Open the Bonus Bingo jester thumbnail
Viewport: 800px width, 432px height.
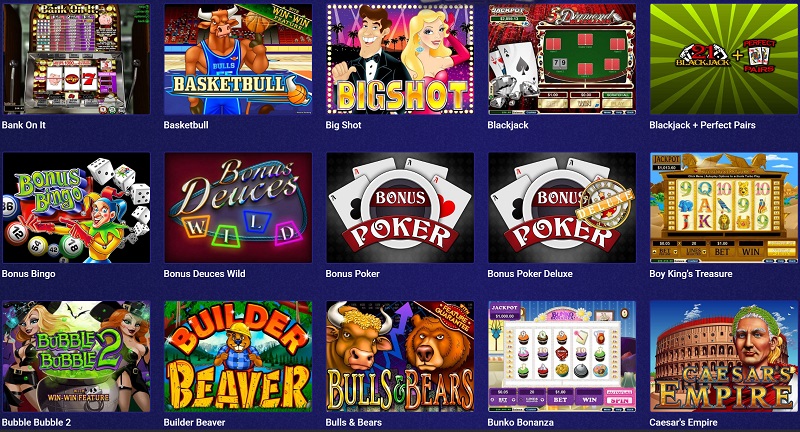click(77, 208)
